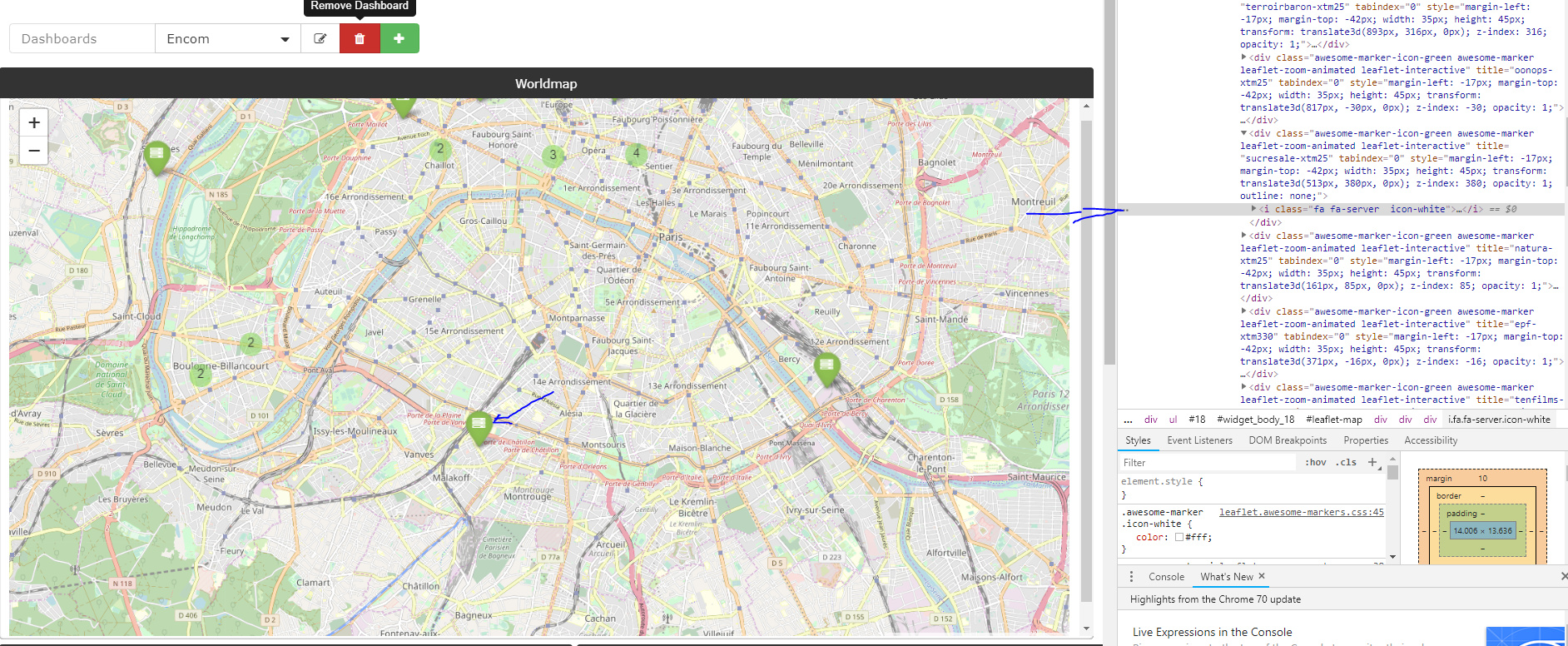
Task: Select the #18 breadcrumb
Action: tap(1197, 420)
